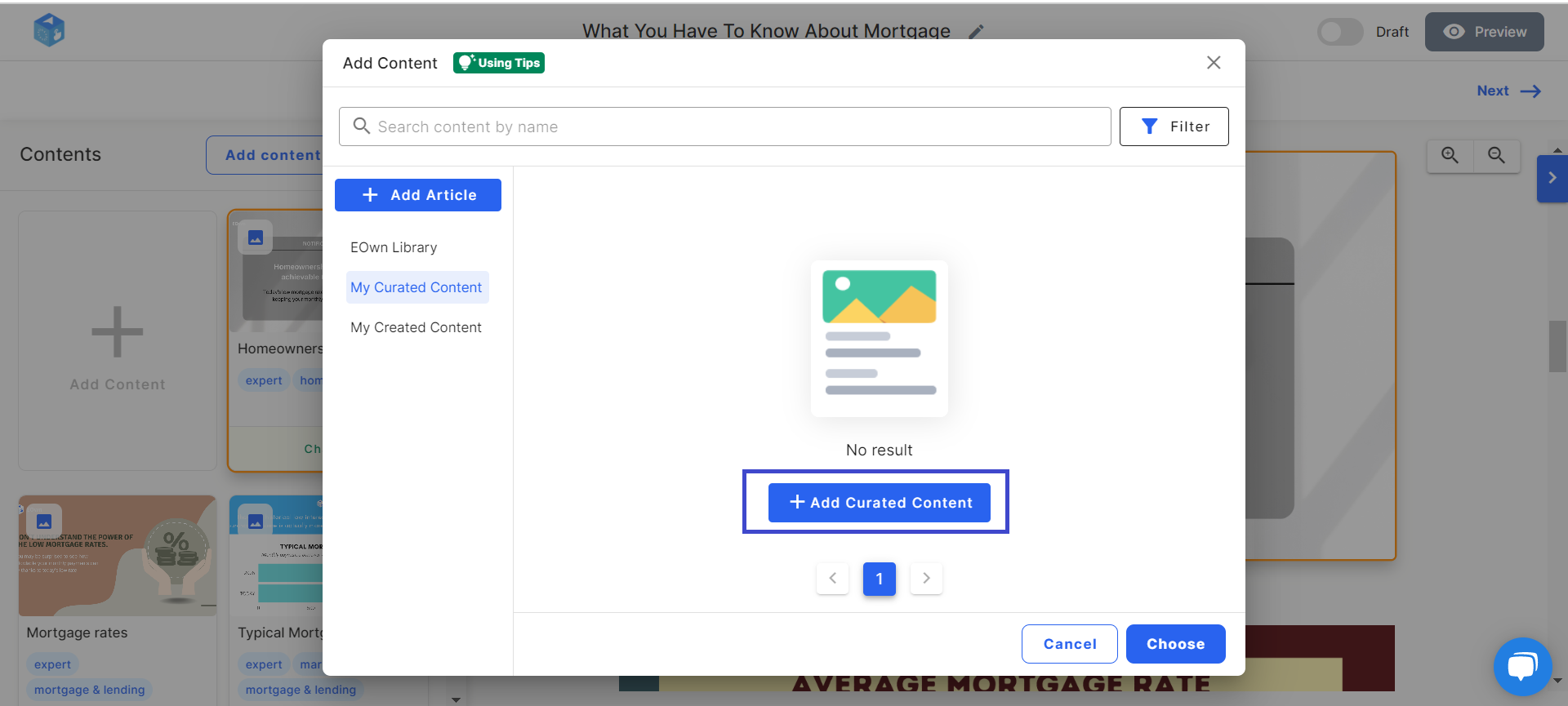
Task: Expand the right side panel chevron
Action: 1552,178
